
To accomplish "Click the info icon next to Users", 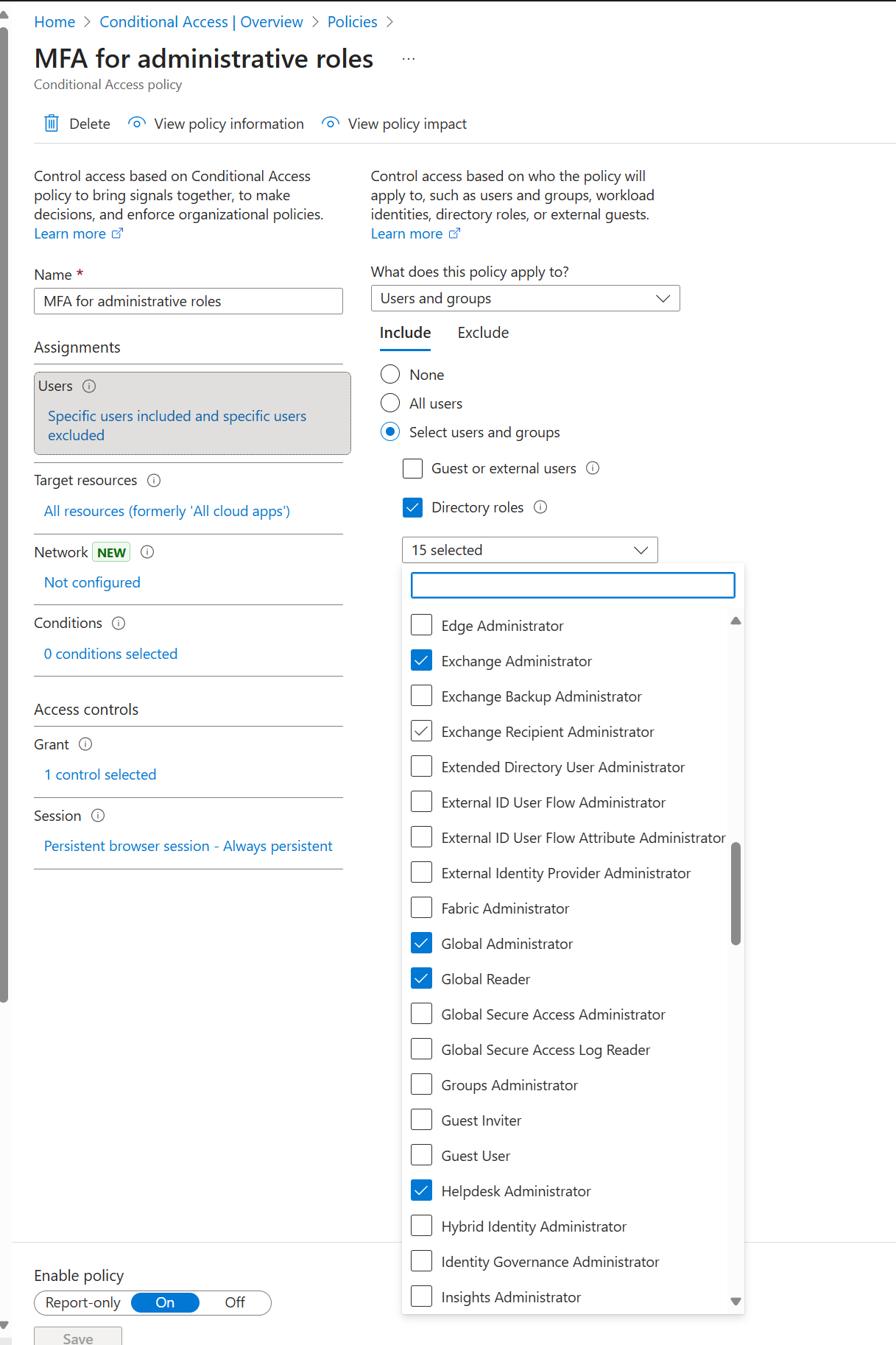I will [89, 386].
